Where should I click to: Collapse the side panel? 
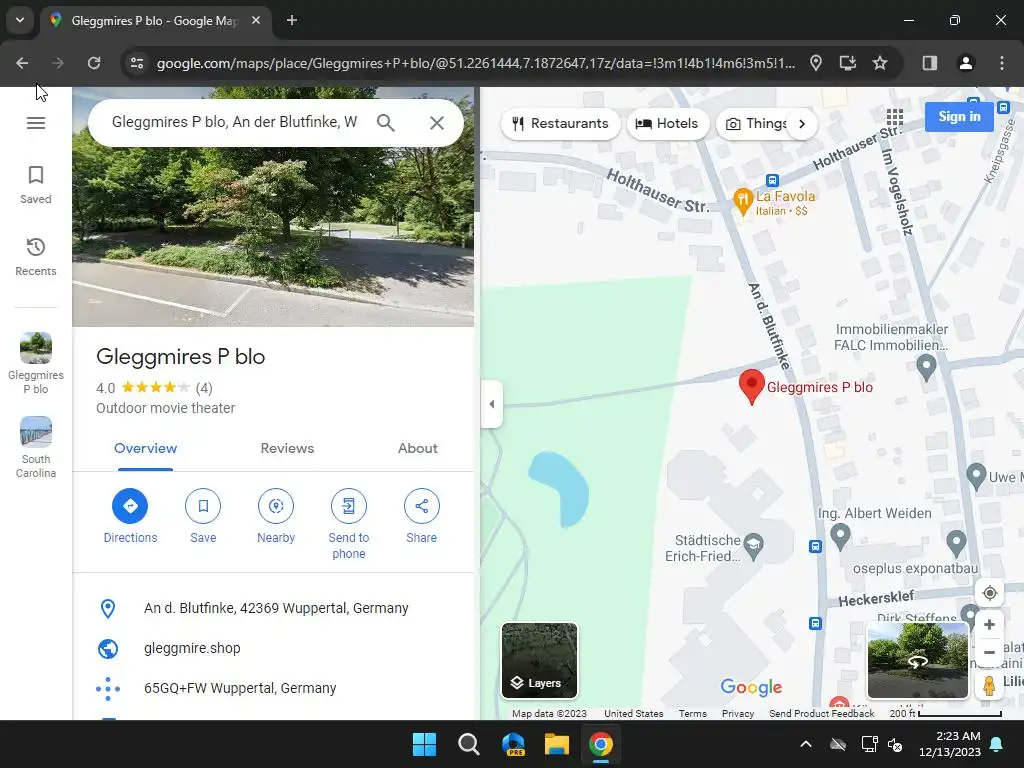(x=492, y=404)
